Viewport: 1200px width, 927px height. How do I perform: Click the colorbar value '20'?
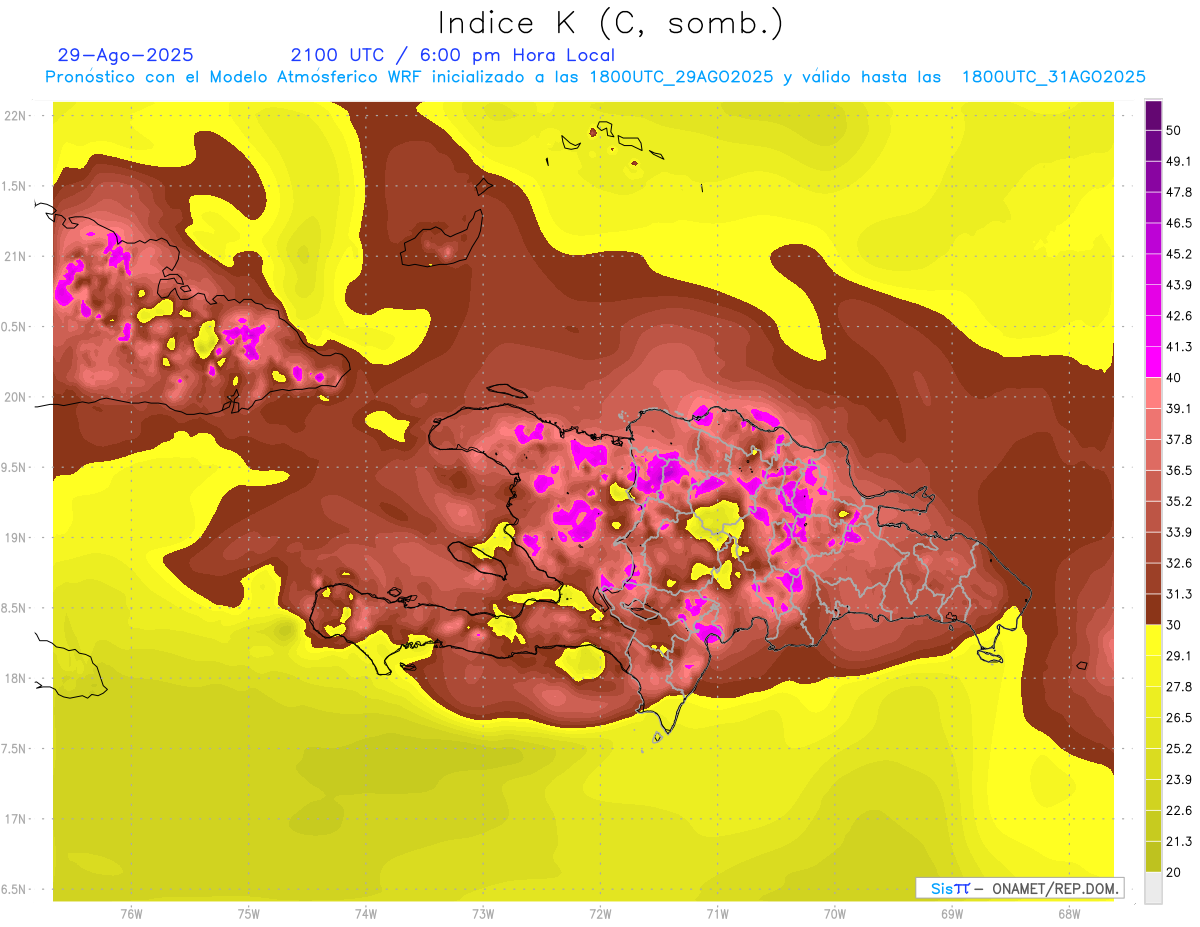click(x=1175, y=872)
